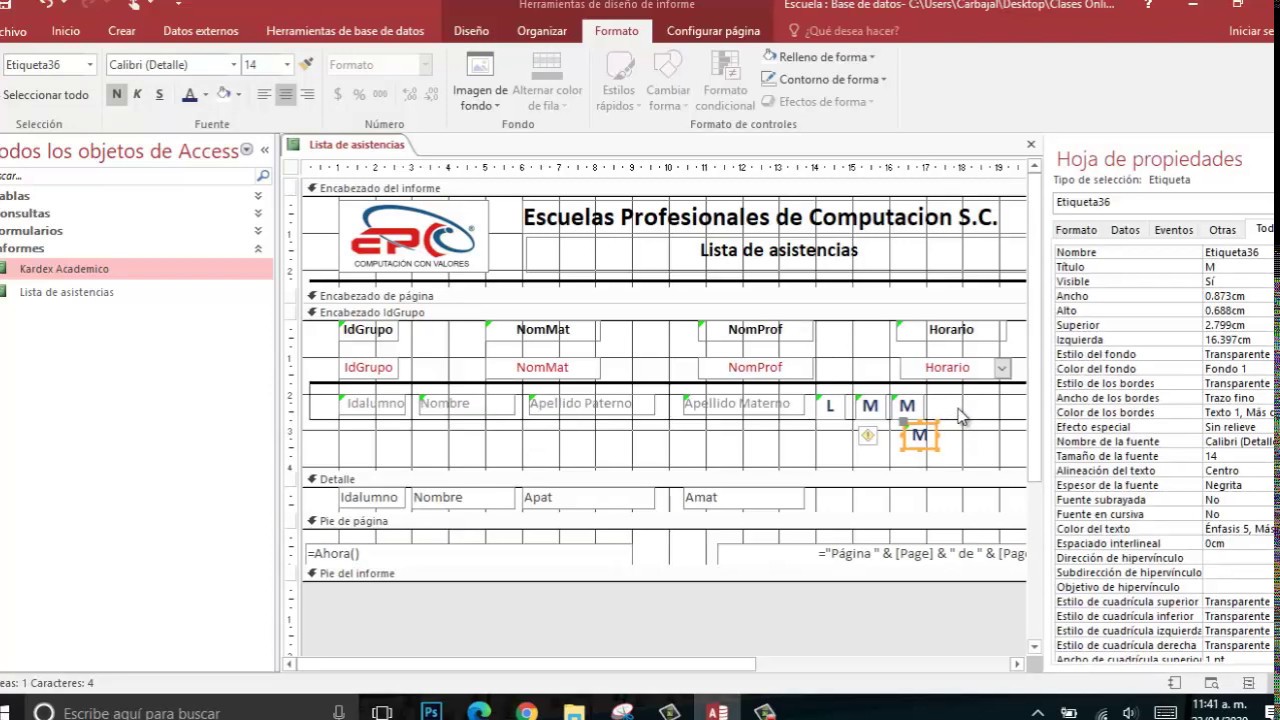The image size is (1280, 720).
Task: Close the Lista de asistencias document tab
Action: (1031, 144)
